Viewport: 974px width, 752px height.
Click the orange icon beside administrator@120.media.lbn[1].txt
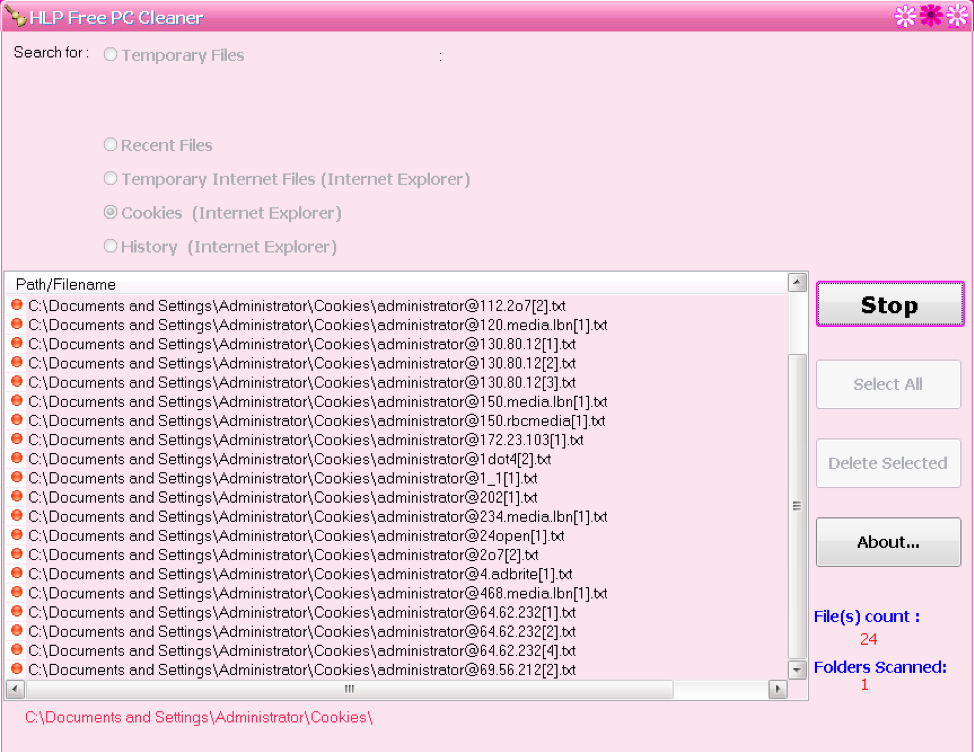pos(17,324)
